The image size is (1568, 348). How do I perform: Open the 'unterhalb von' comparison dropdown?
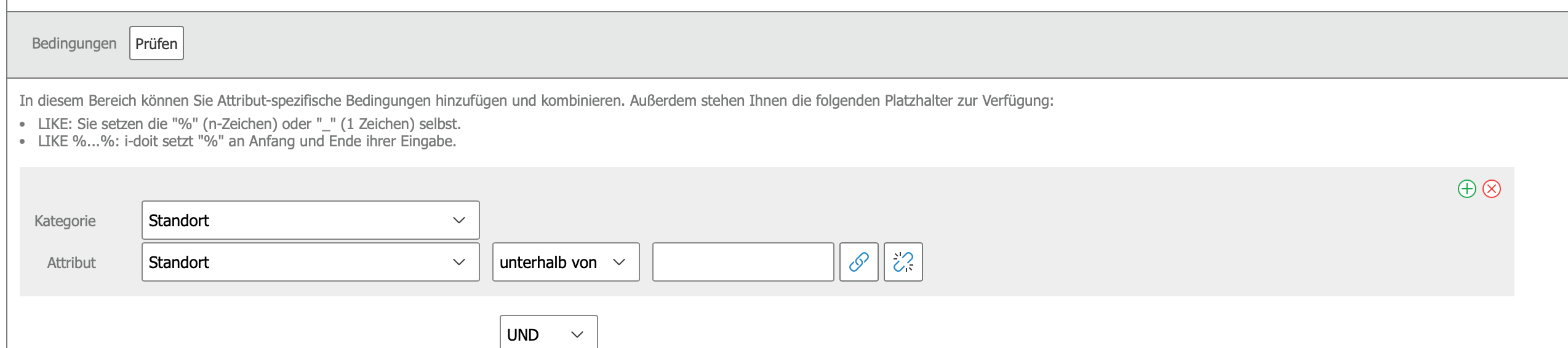pos(565,262)
